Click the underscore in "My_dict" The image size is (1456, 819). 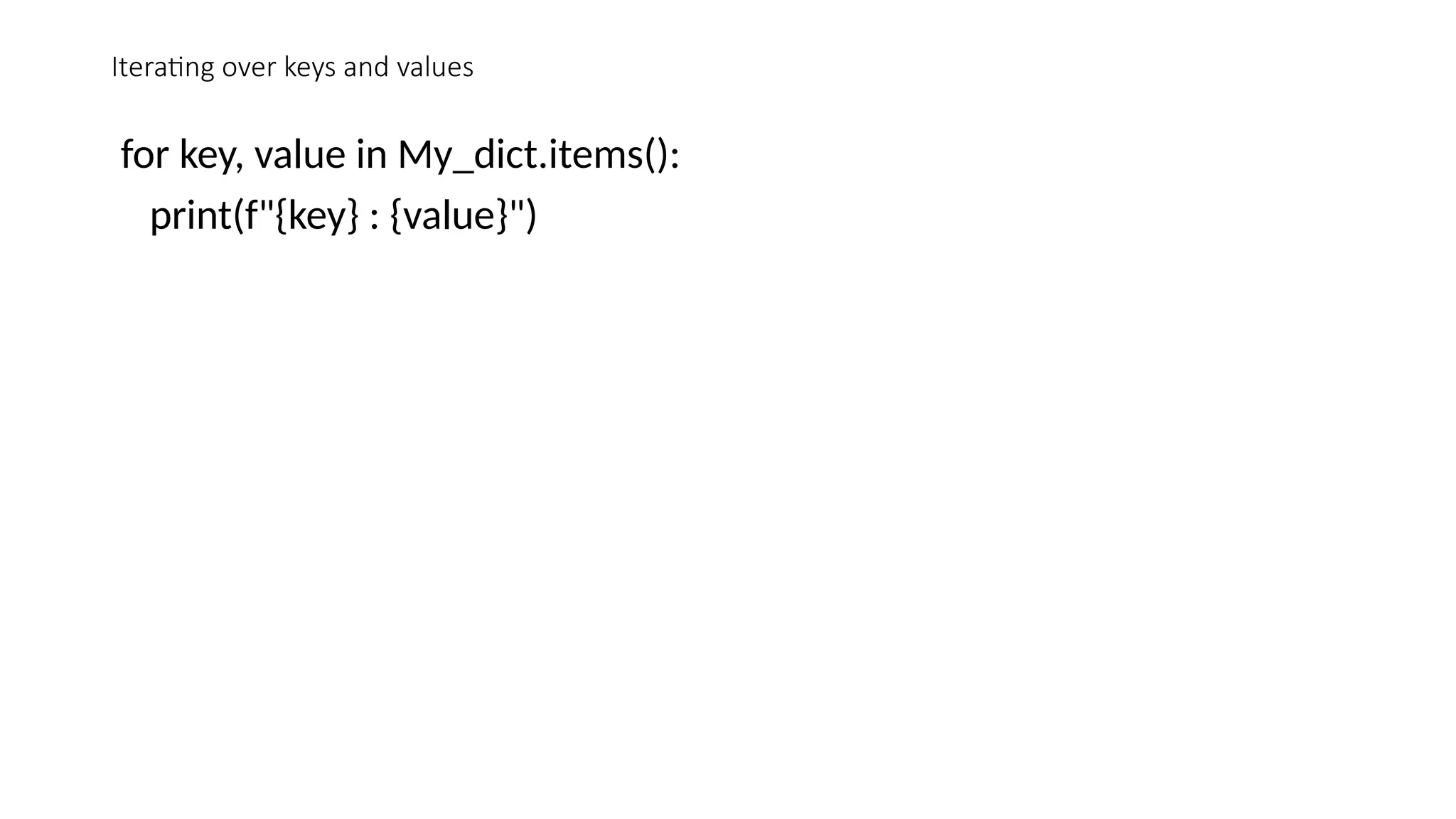tap(463, 171)
